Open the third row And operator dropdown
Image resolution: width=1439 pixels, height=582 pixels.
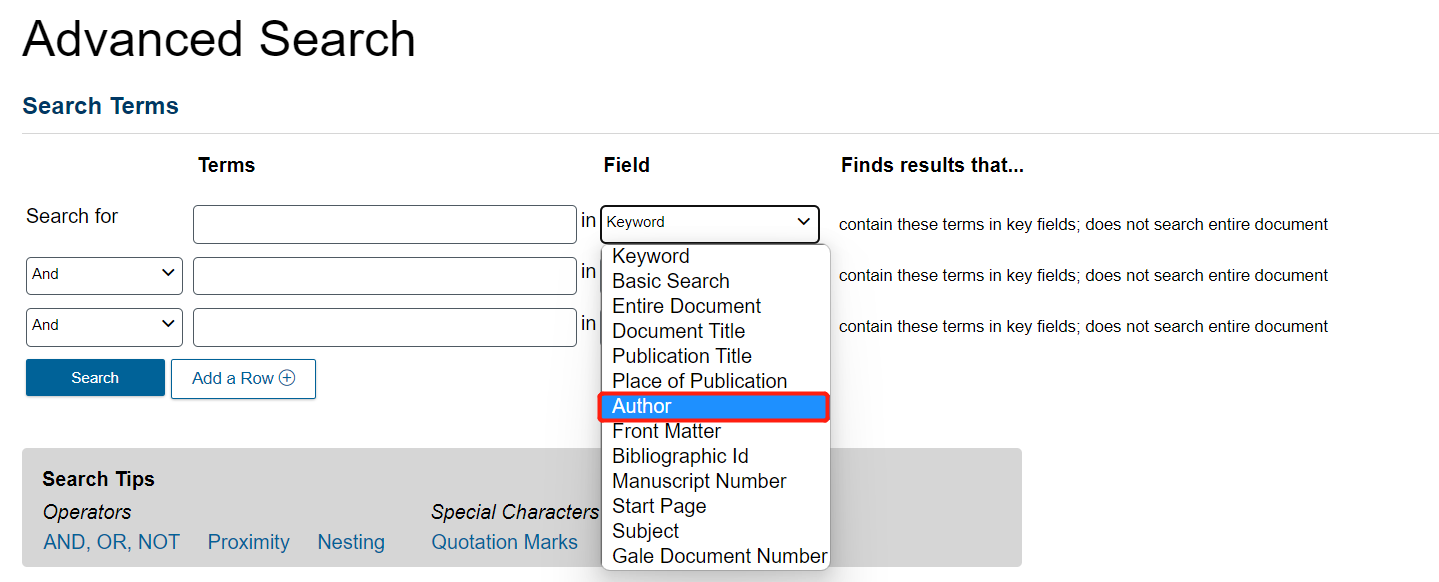(x=104, y=326)
